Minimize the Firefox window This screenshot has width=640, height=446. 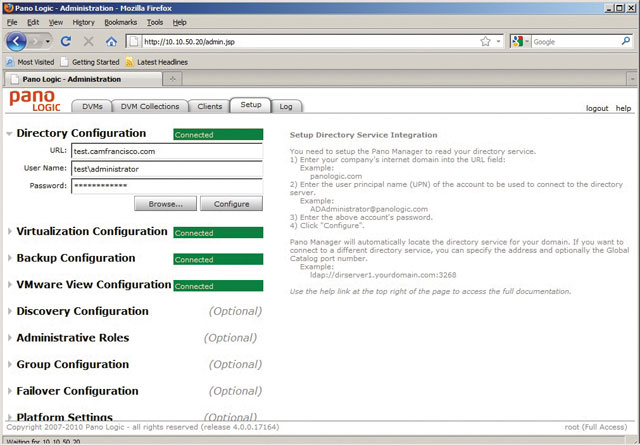(609, 8)
